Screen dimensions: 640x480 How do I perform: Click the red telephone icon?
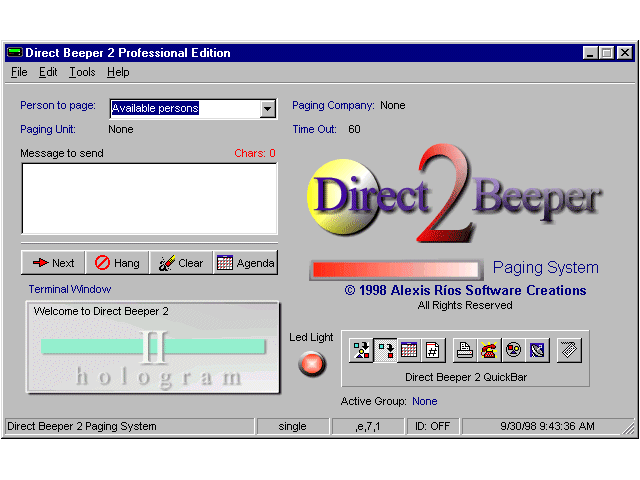point(489,350)
